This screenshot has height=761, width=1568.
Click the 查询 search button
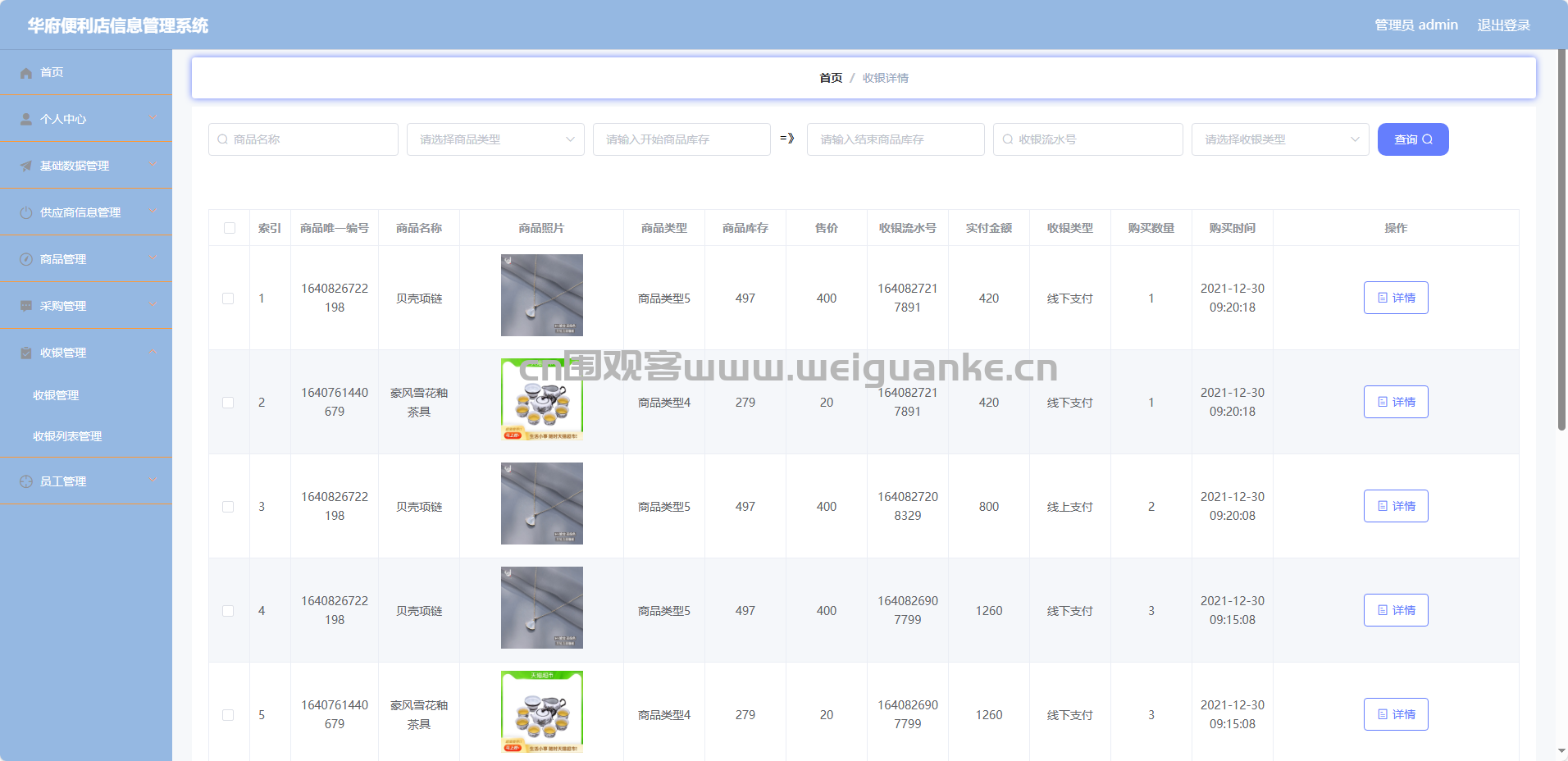click(1413, 139)
